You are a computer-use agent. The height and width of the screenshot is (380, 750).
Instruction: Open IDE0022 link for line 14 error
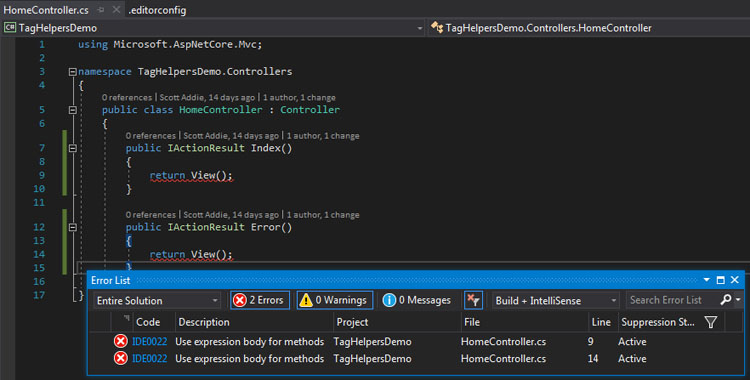coord(150,359)
